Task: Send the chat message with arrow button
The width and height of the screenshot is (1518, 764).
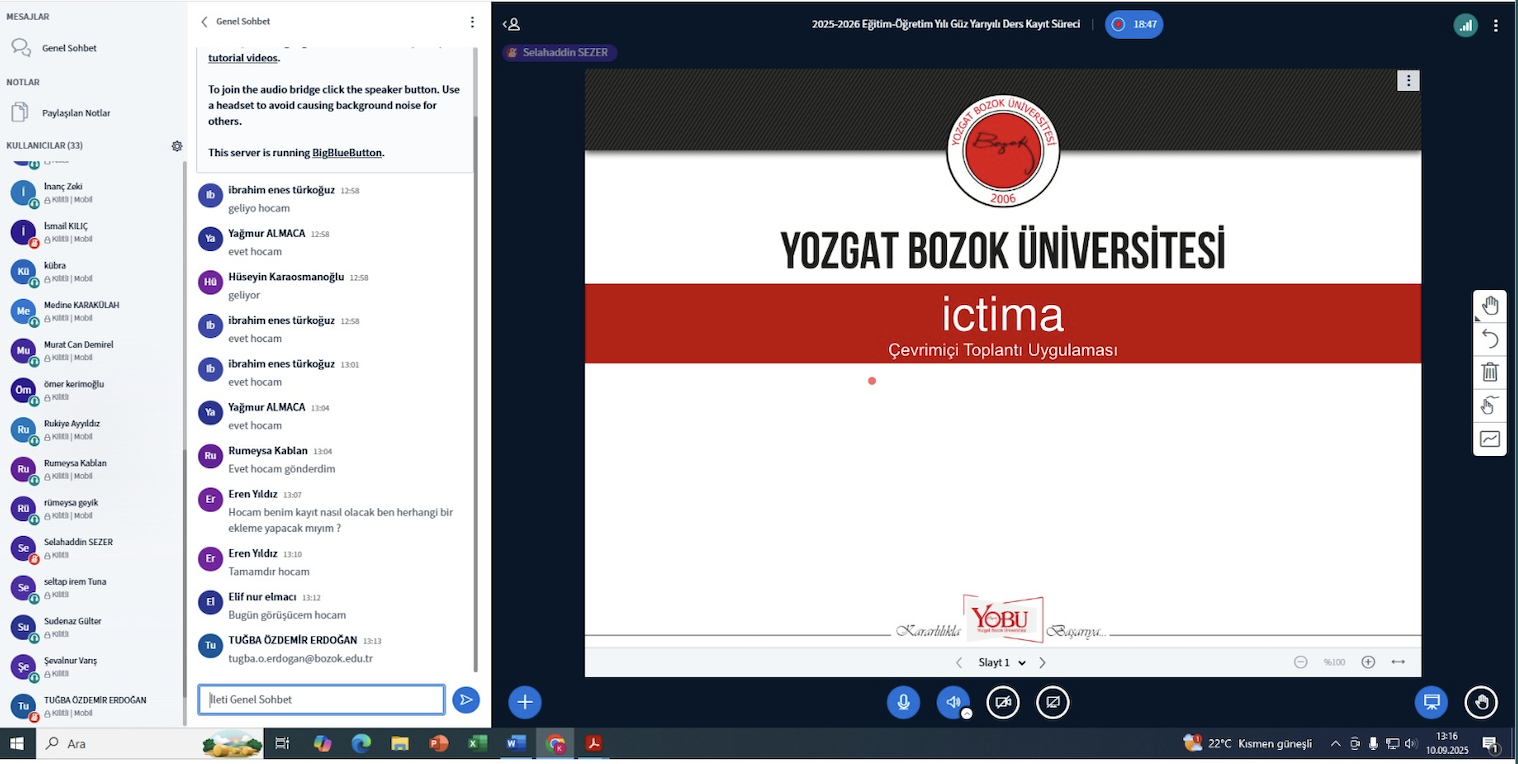Action: click(x=465, y=700)
